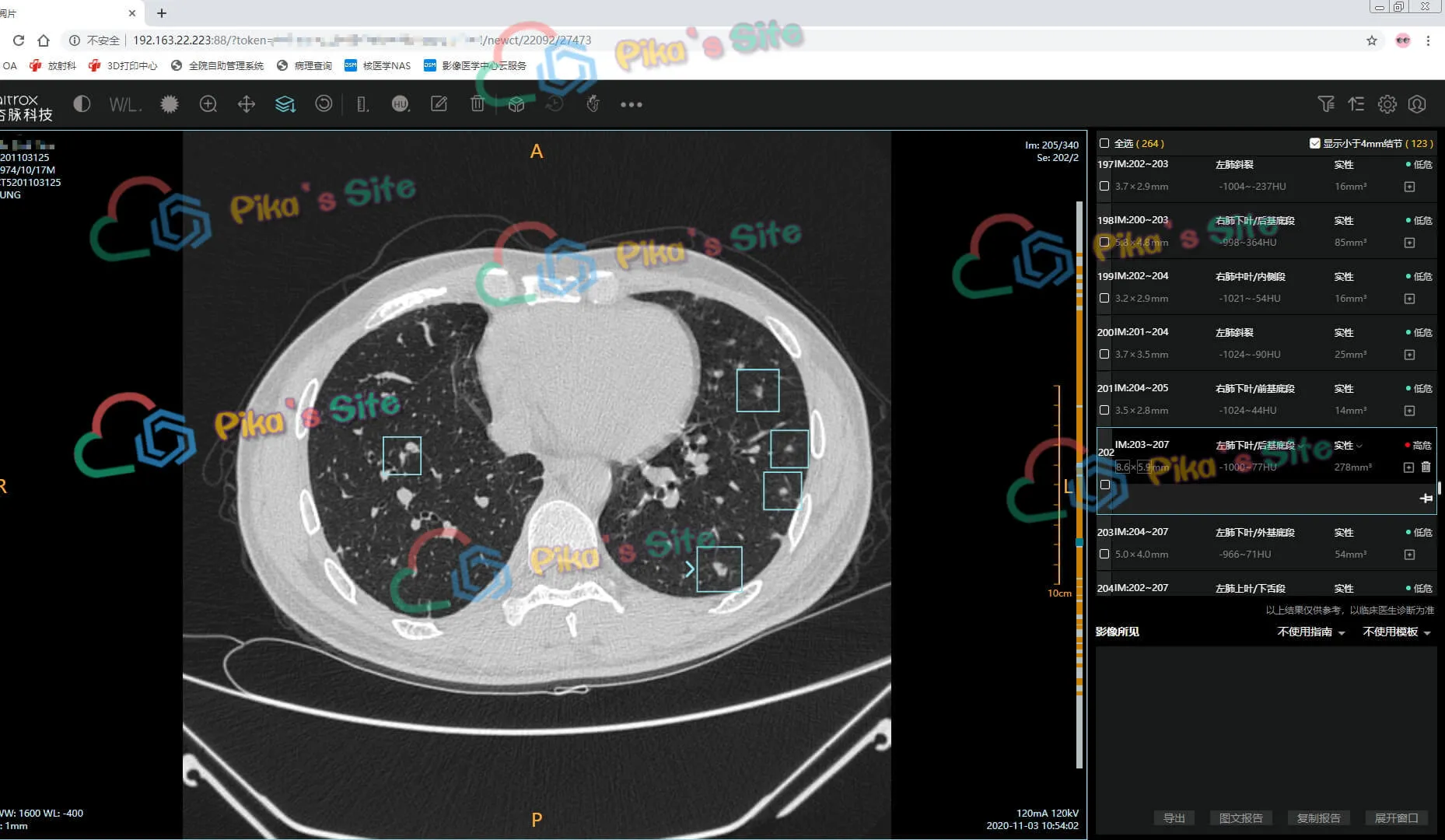
Task: Click the hand pointer tool icon
Action: click(x=593, y=104)
